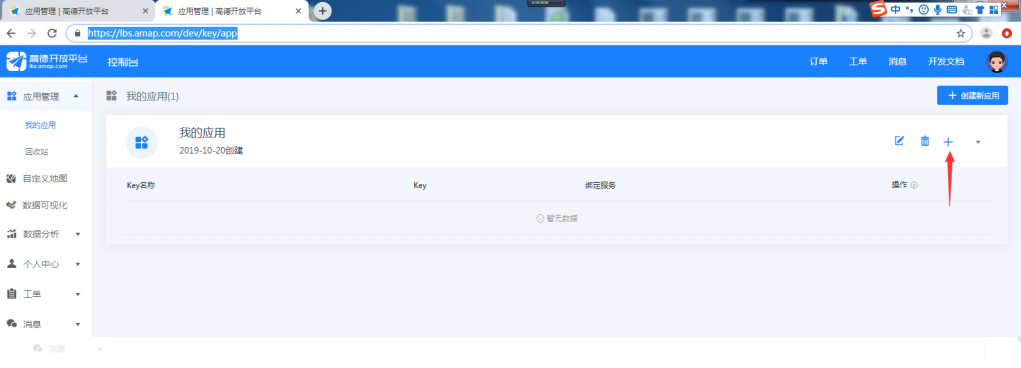Click 控制台 in the header
The height and width of the screenshot is (368, 1021).
(122, 62)
